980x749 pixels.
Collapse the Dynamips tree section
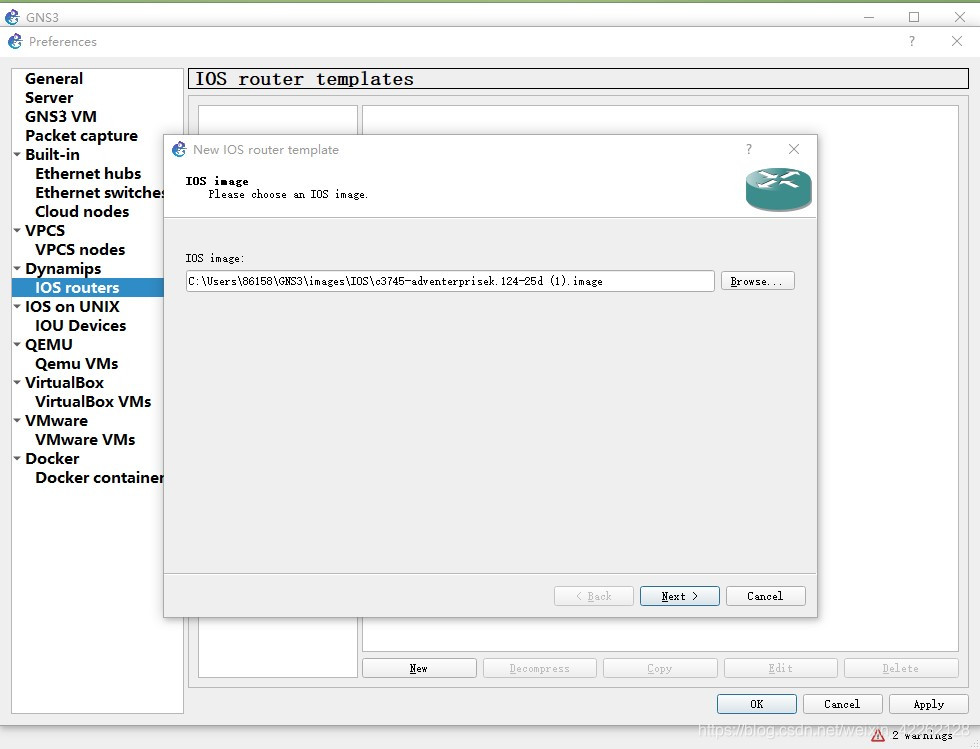pos(18,268)
